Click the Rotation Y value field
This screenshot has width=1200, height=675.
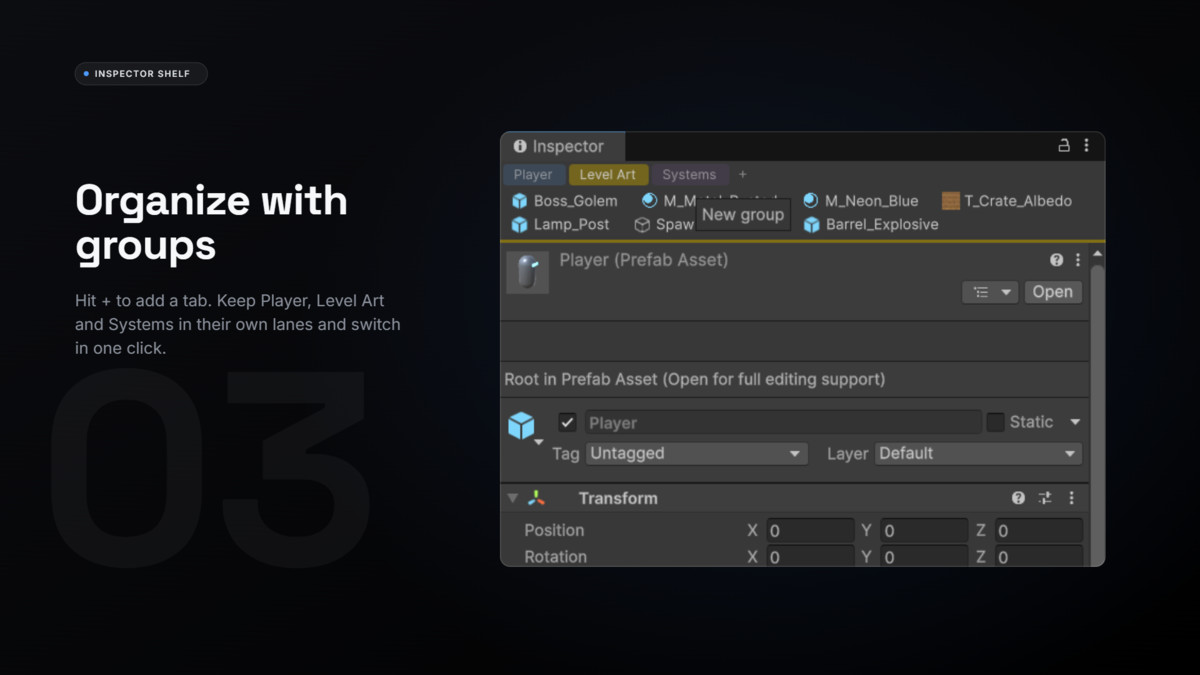(x=924, y=556)
